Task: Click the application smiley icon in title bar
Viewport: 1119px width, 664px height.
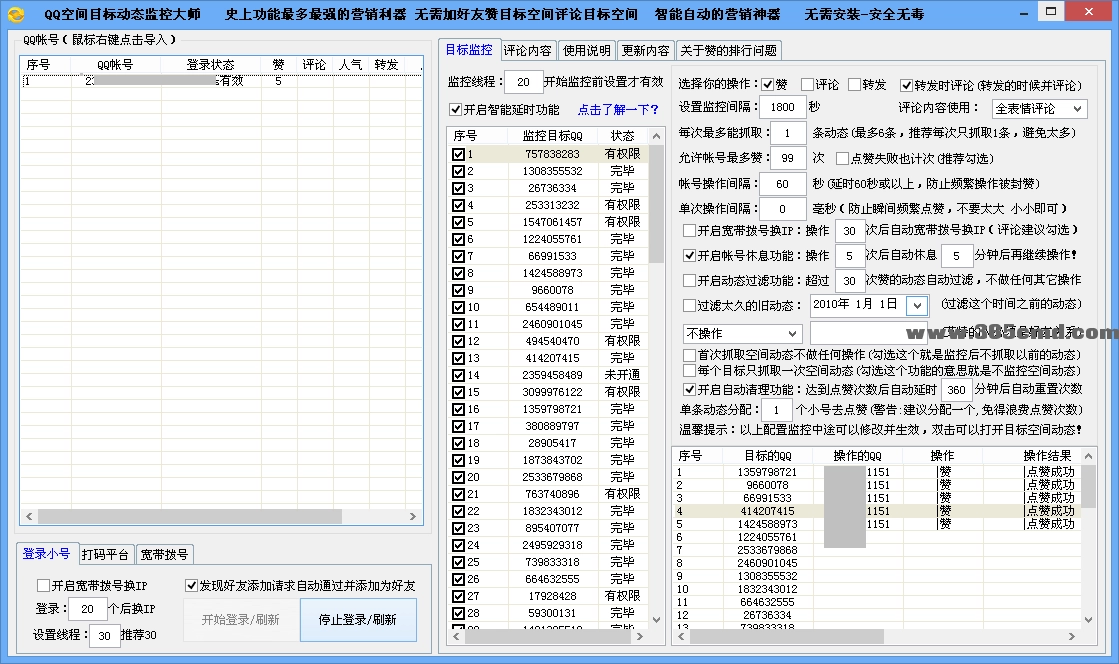Action: pyautogui.click(x=14, y=11)
